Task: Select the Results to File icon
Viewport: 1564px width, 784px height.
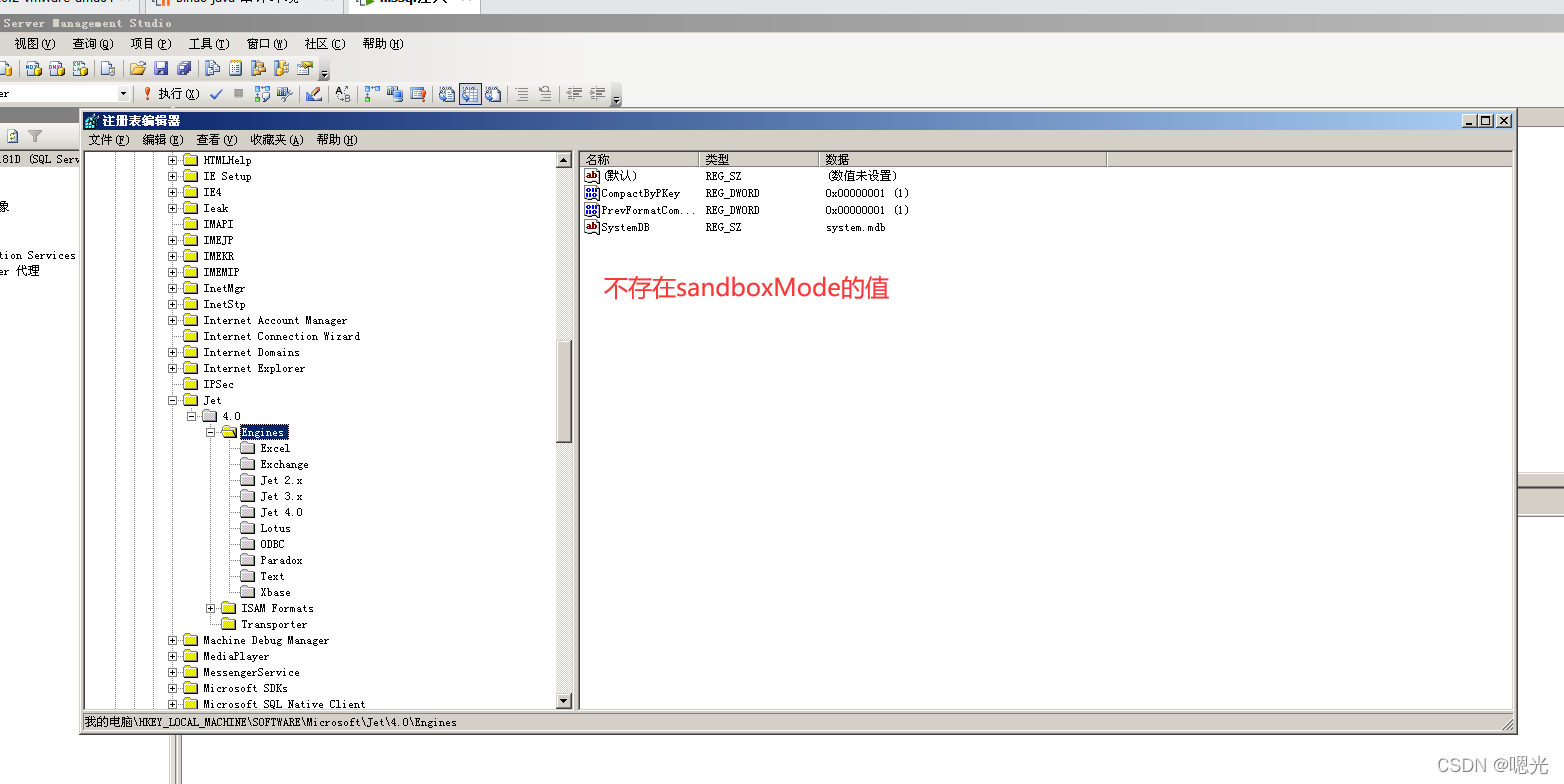Action: pyautogui.click(x=493, y=94)
